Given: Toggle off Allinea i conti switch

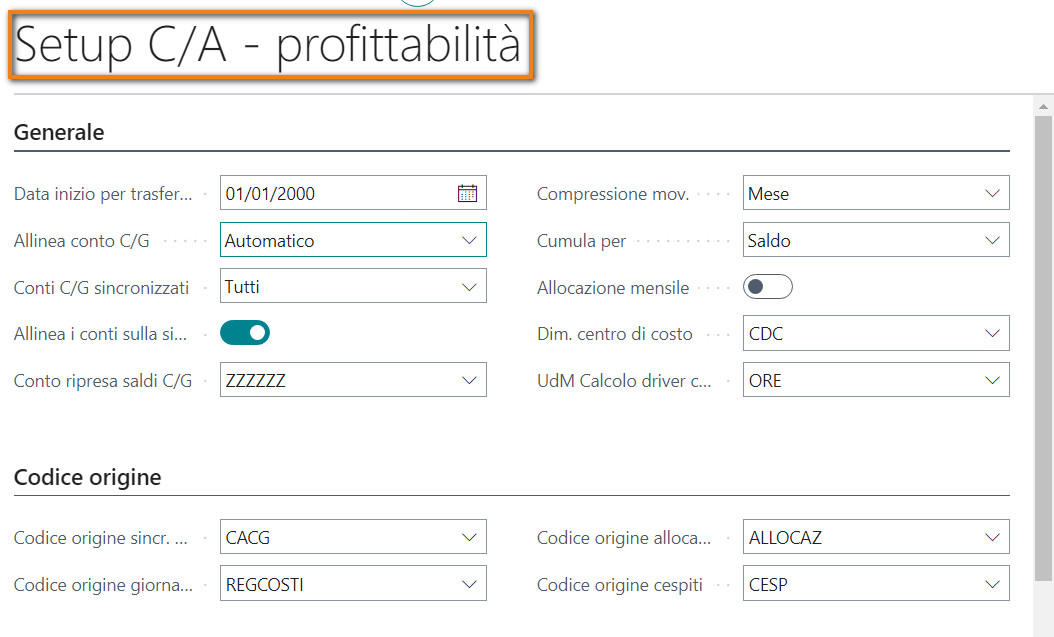Looking at the screenshot, I should [x=245, y=333].
